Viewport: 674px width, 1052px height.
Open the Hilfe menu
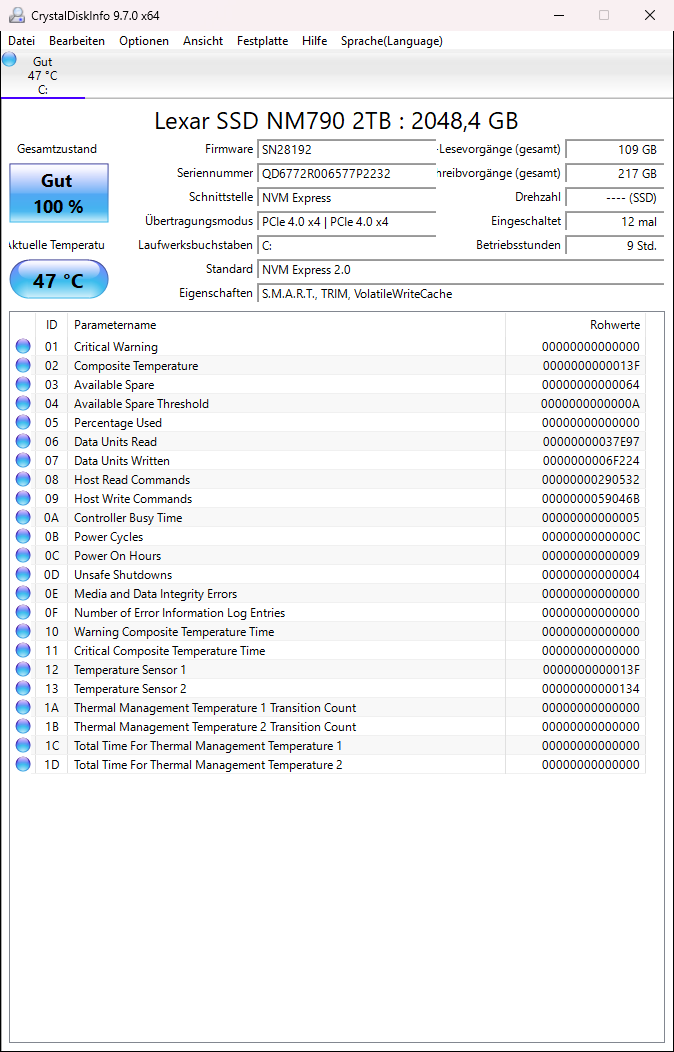click(315, 41)
